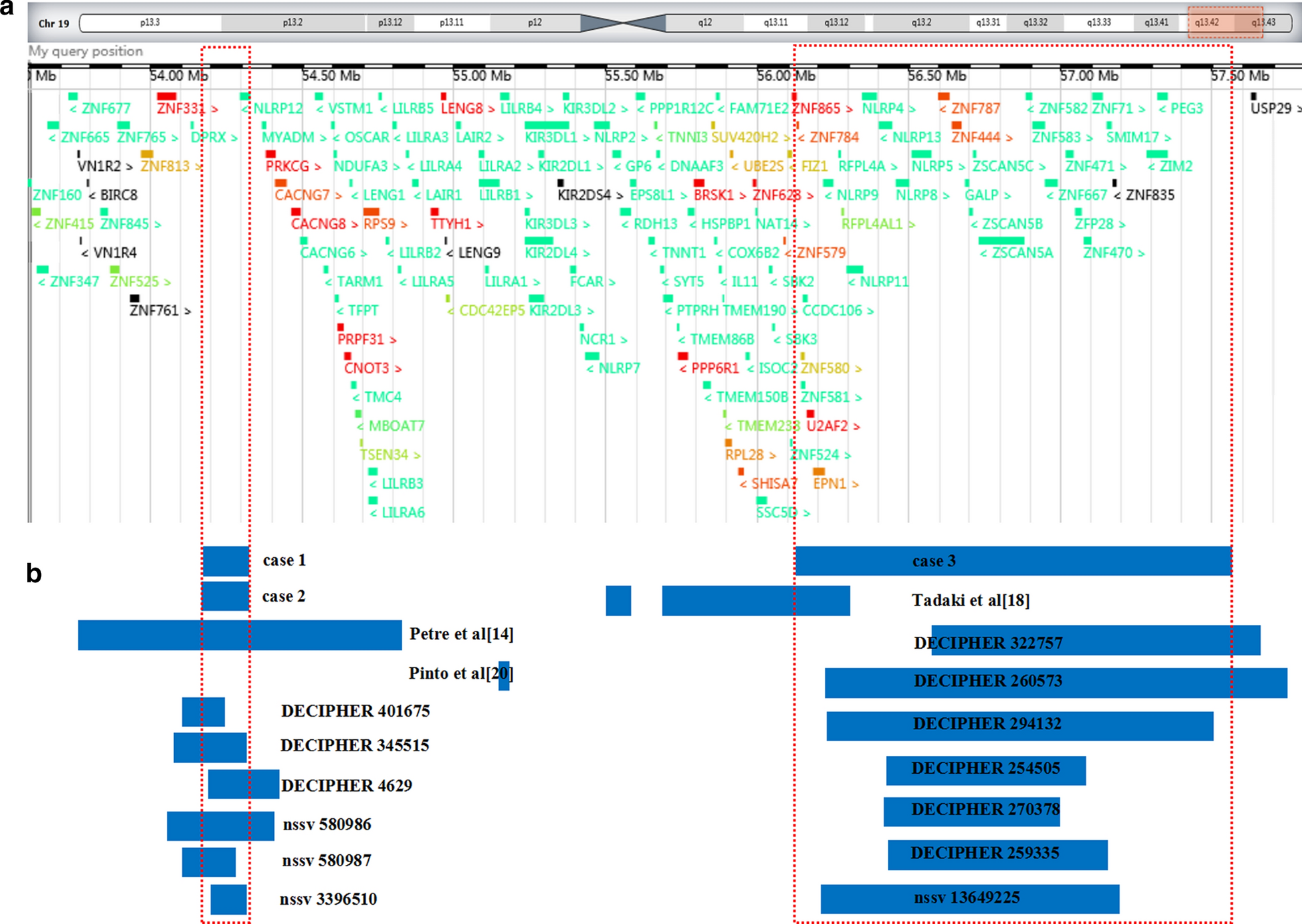Click the DECIPHER 401675 label
The image size is (1302, 924).
click(356, 711)
